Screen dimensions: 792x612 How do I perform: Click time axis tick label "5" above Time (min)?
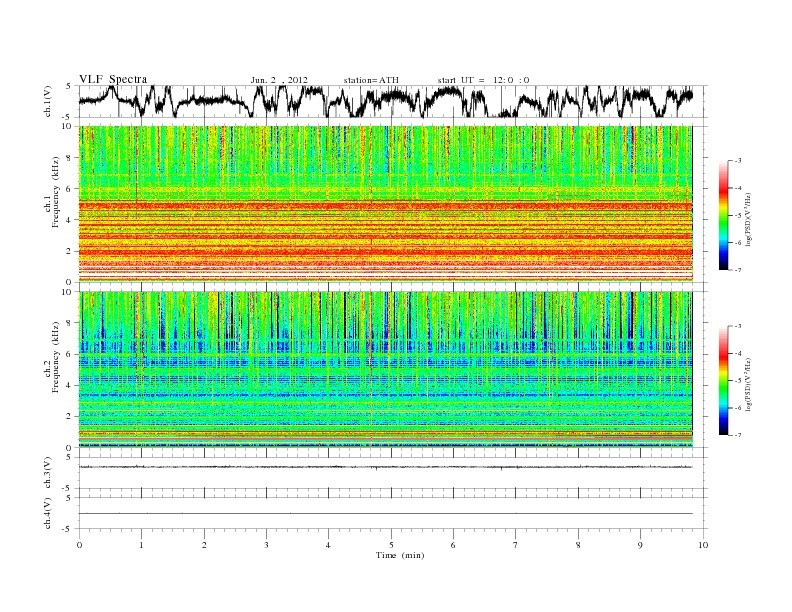(x=391, y=545)
